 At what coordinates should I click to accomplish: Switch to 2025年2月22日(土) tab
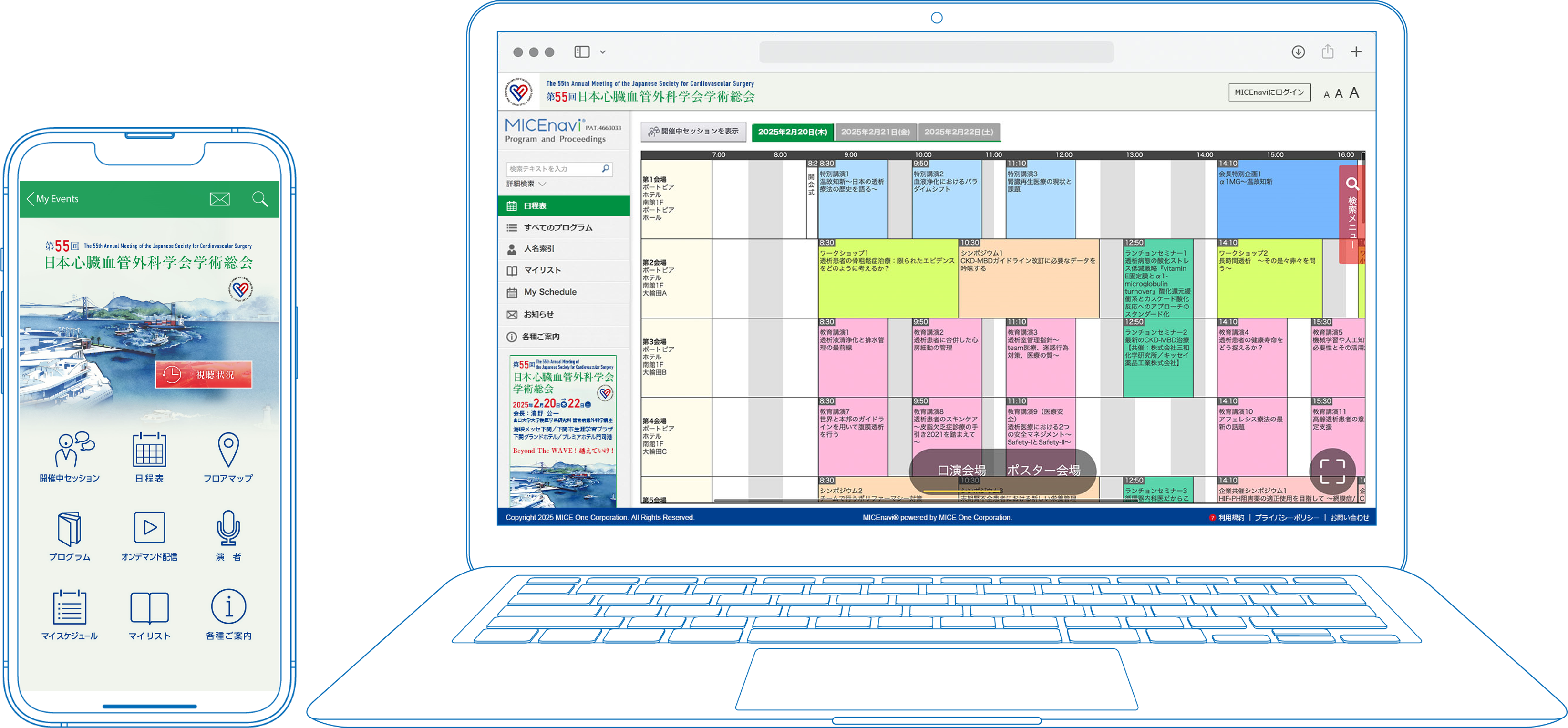coord(959,132)
